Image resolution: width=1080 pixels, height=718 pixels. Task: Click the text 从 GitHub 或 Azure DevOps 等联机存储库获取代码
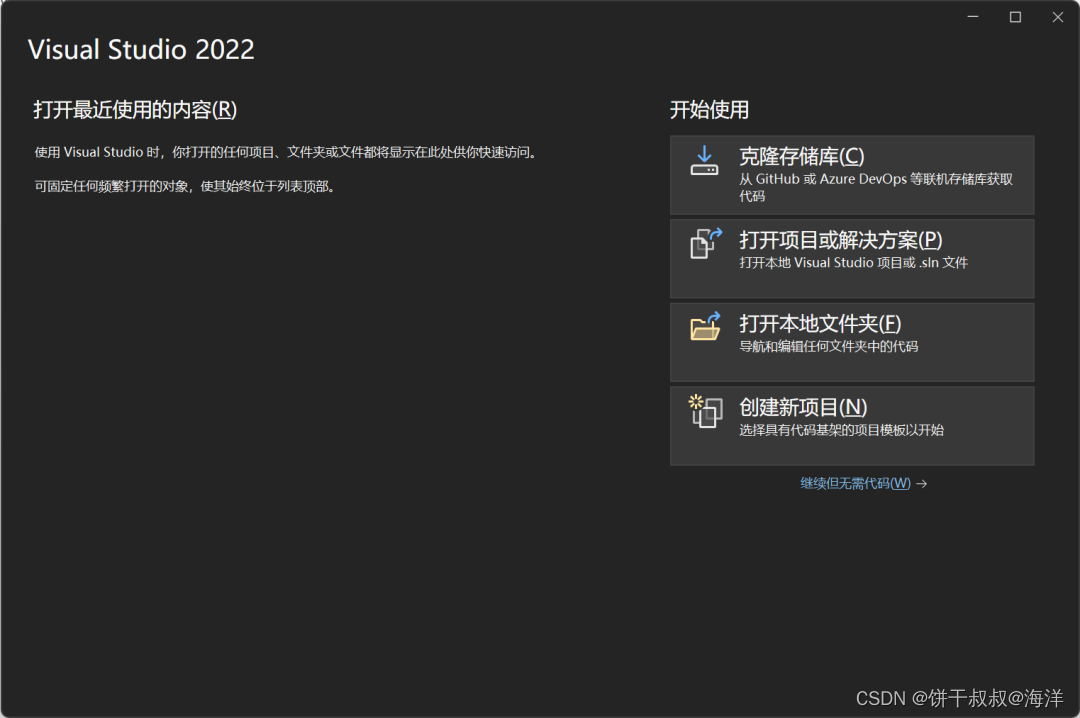click(x=876, y=187)
